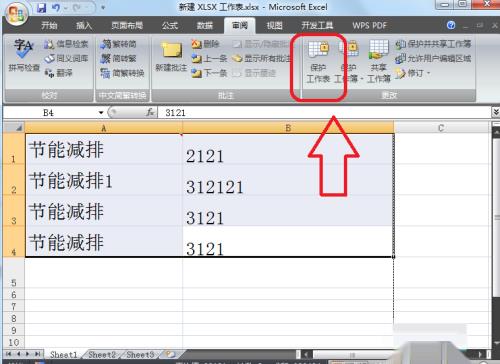Image resolution: width=500 pixels, height=364 pixels.
Task: Open Excel Help question mark icon
Action: (x=451, y=25)
